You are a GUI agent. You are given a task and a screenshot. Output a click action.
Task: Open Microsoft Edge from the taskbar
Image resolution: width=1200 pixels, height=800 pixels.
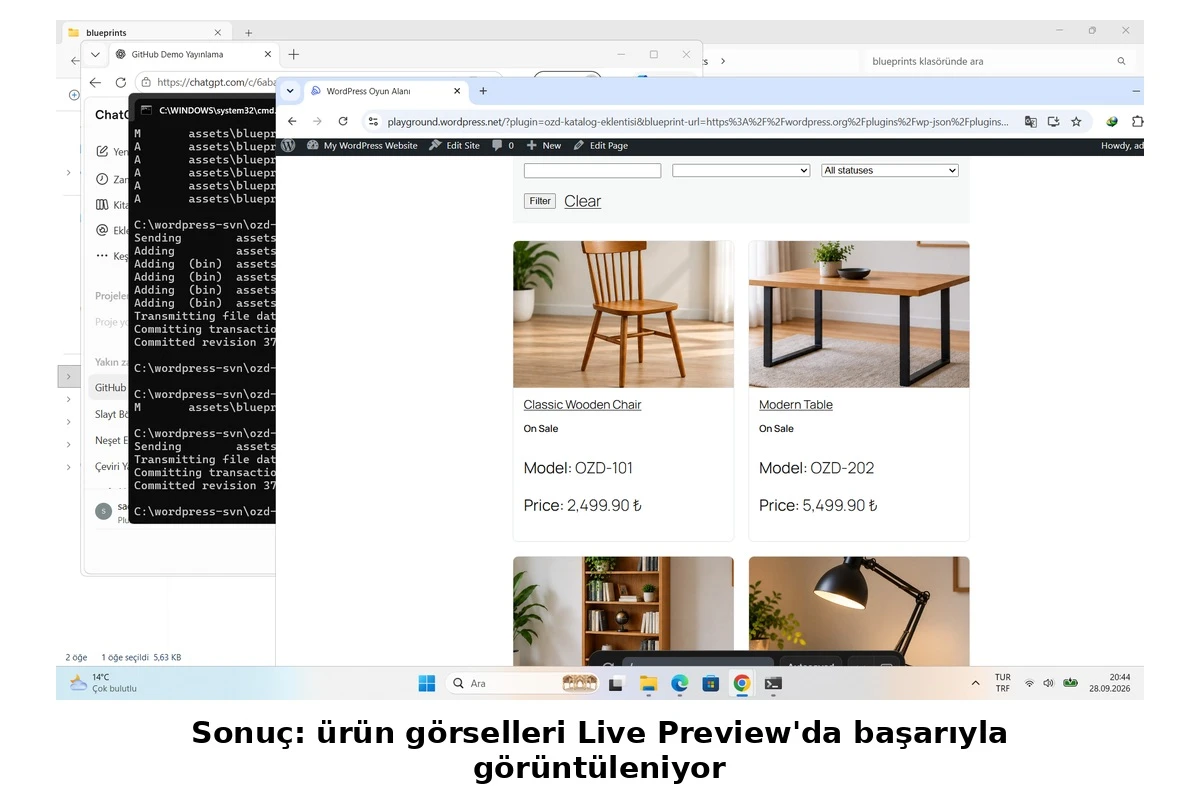click(680, 684)
